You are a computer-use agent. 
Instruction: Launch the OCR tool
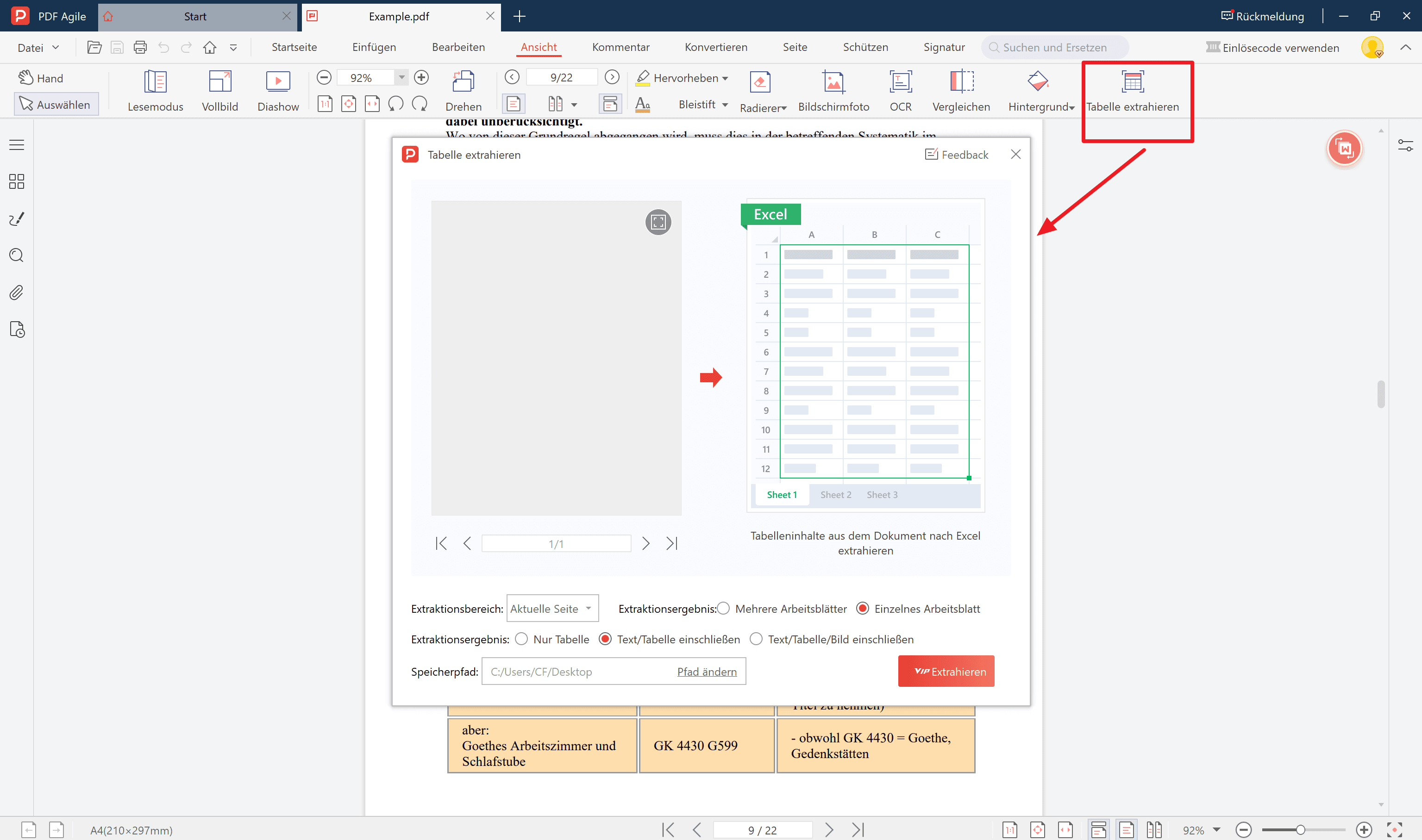point(900,91)
